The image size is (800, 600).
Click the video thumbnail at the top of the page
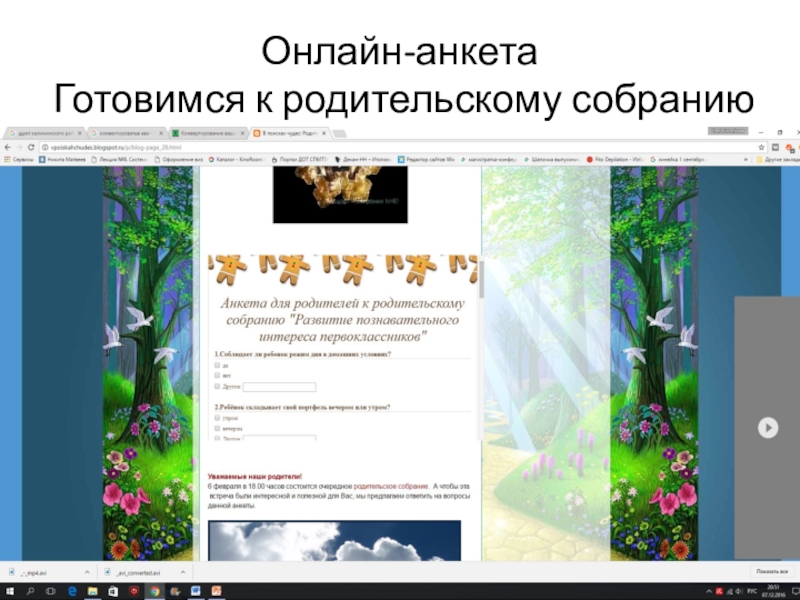click(340, 194)
